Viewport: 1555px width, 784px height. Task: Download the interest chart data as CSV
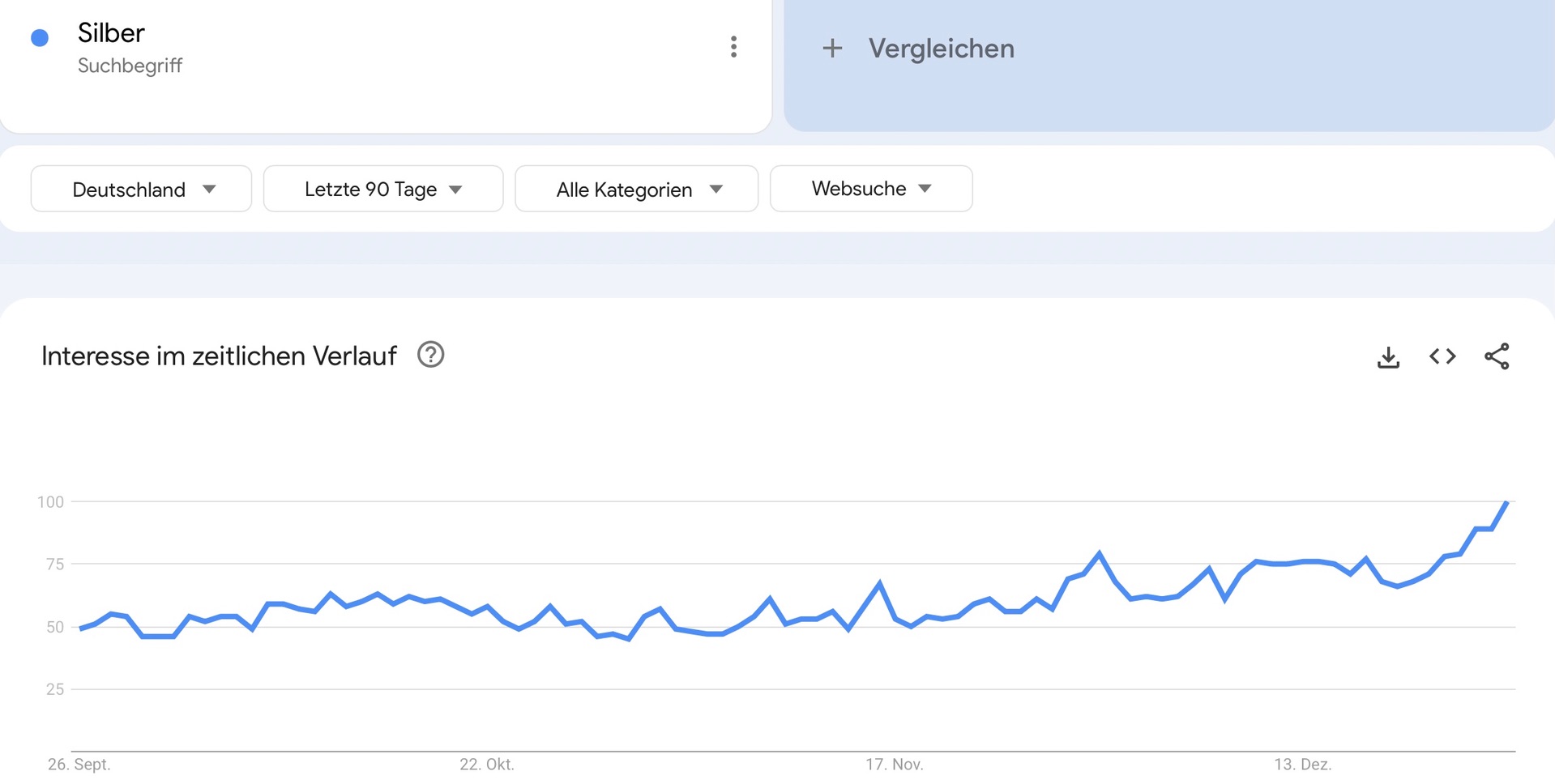tap(1388, 356)
